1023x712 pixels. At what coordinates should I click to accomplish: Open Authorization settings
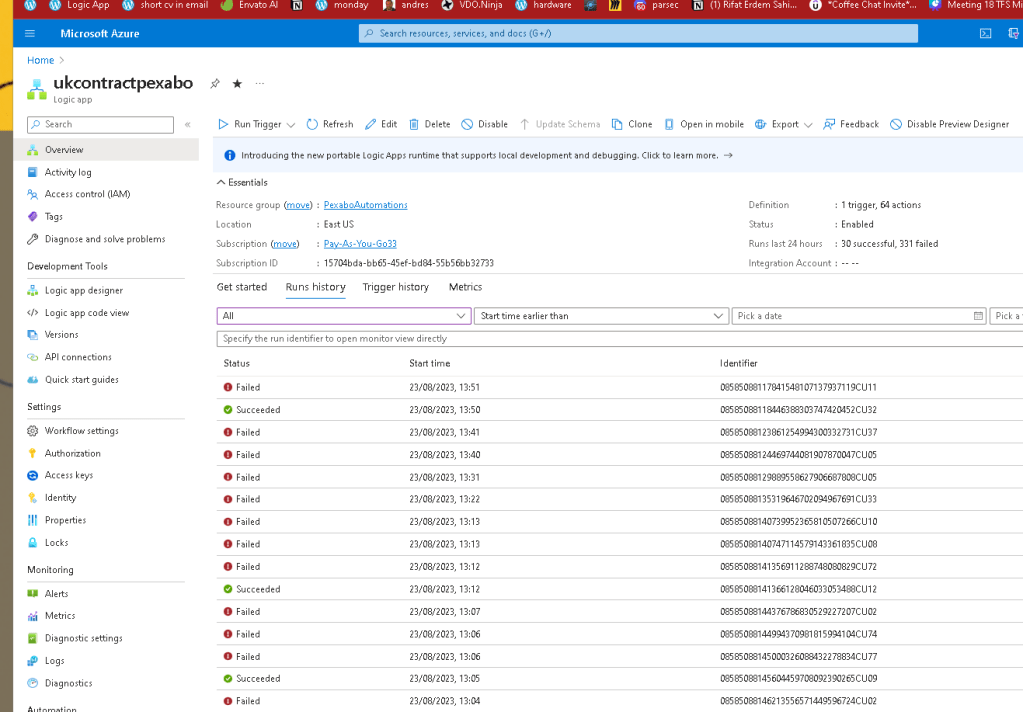72,453
